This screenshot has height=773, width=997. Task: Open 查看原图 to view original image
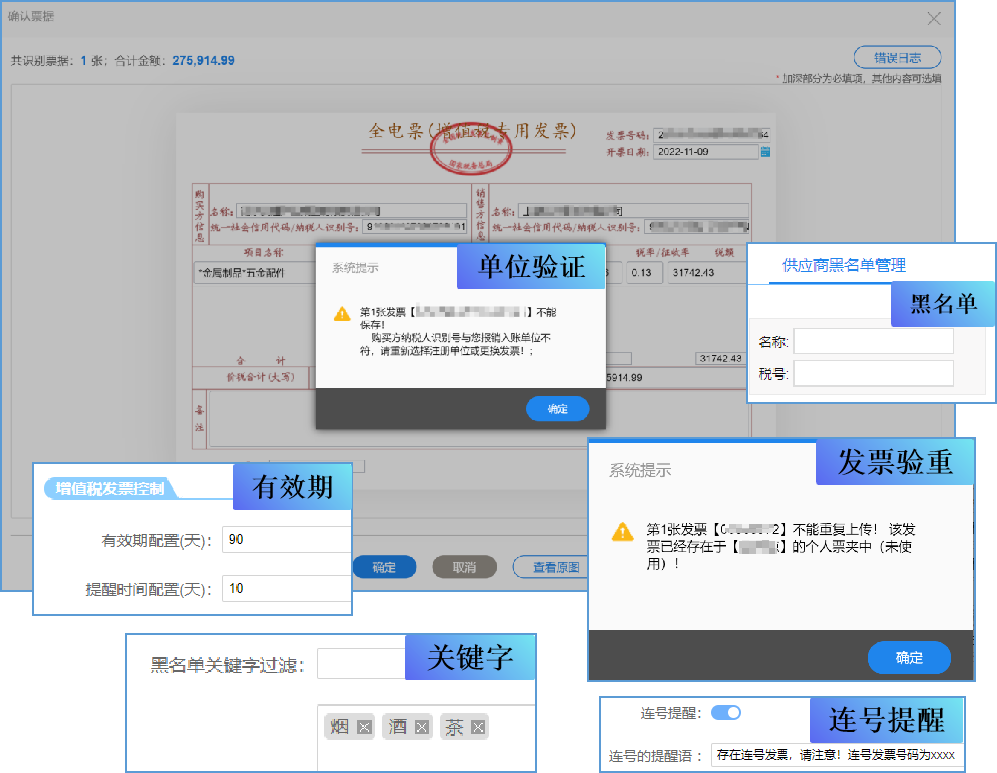(x=552, y=567)
